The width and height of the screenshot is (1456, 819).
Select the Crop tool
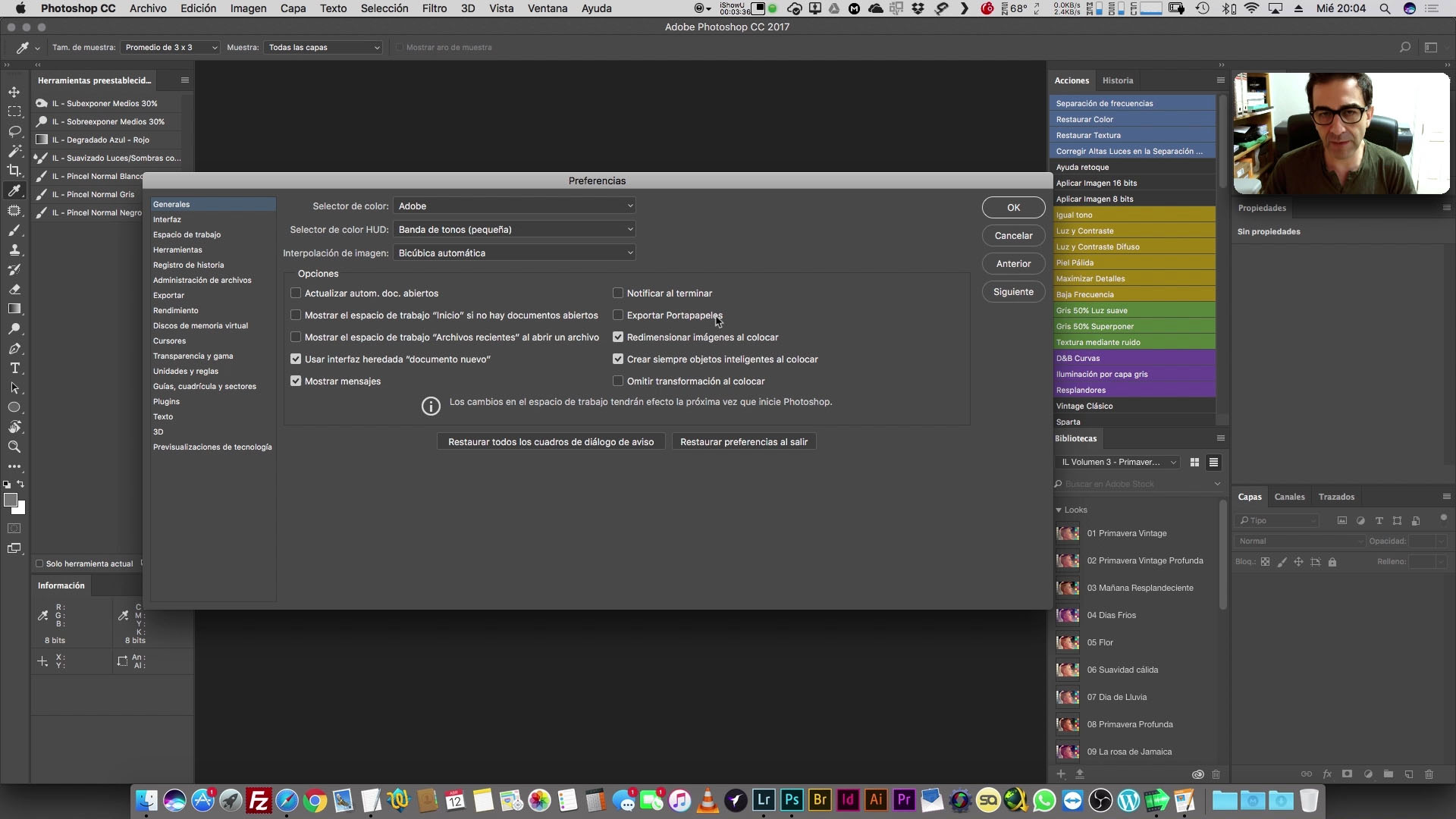[x=14, y=171]
